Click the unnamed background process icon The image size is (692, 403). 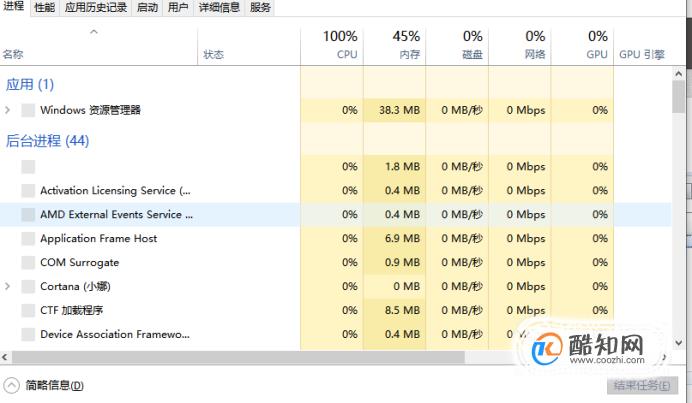tap(28, 166)
